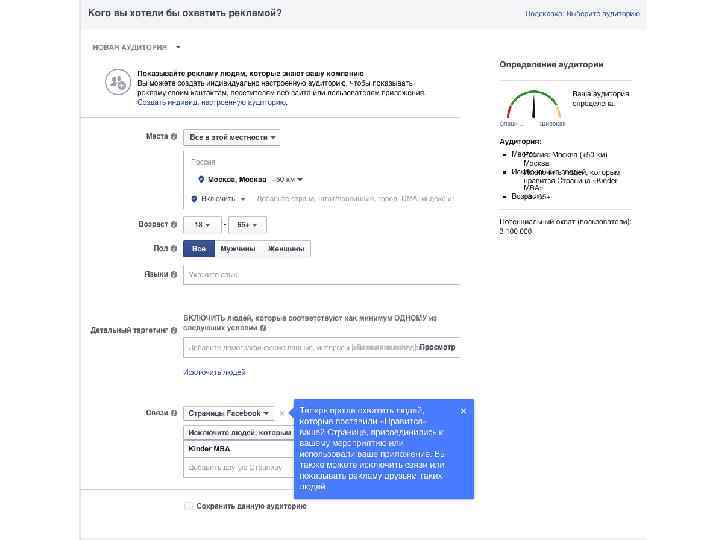Expand the Новая аудитория tab menu
Screen dimensions: 720x540
tap(136, 47)
